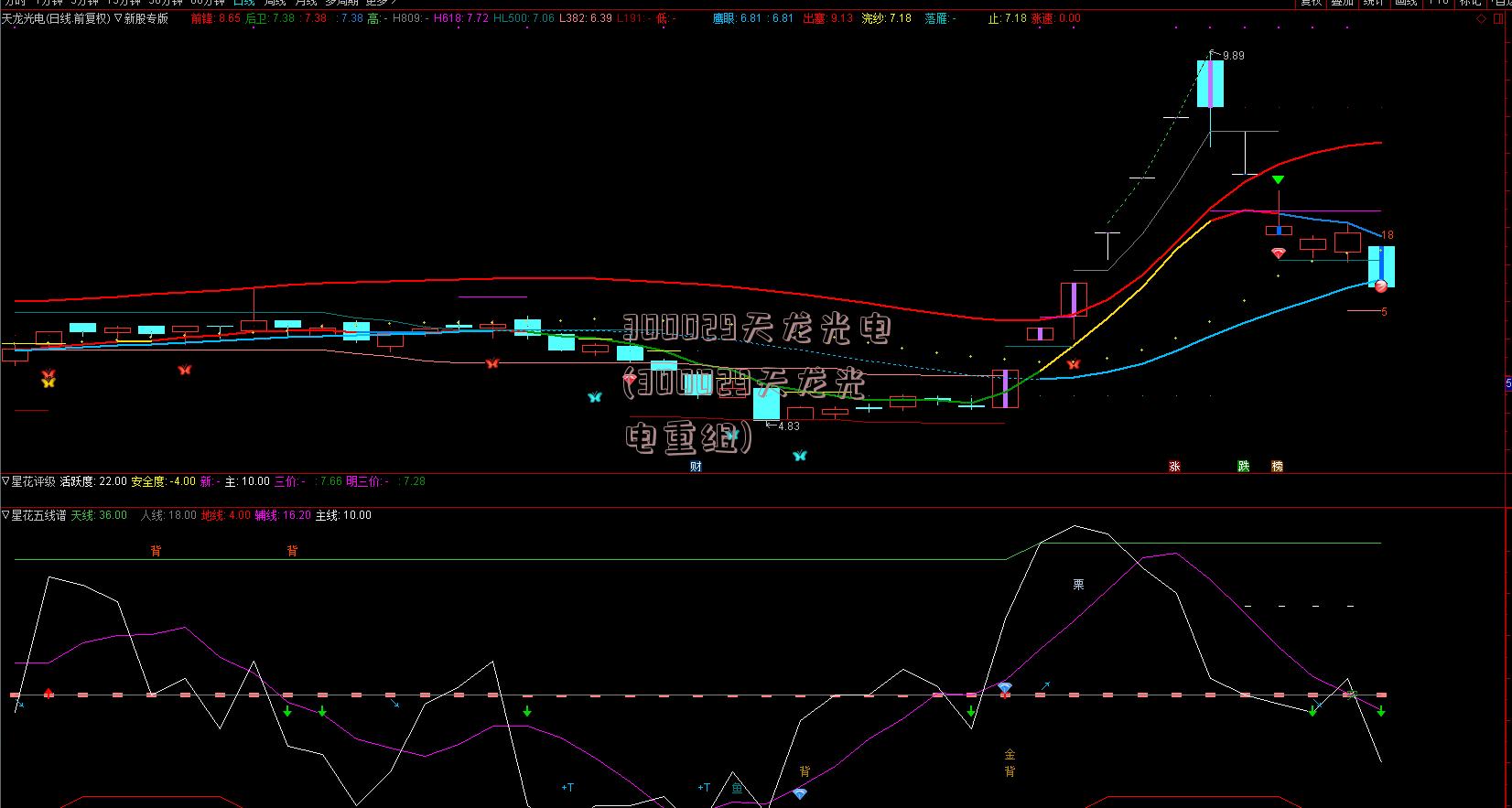This screenshot has height=808, width=1512.
Task: Click the 票 label in indicator panel
Action: [x=1078, y=584]
